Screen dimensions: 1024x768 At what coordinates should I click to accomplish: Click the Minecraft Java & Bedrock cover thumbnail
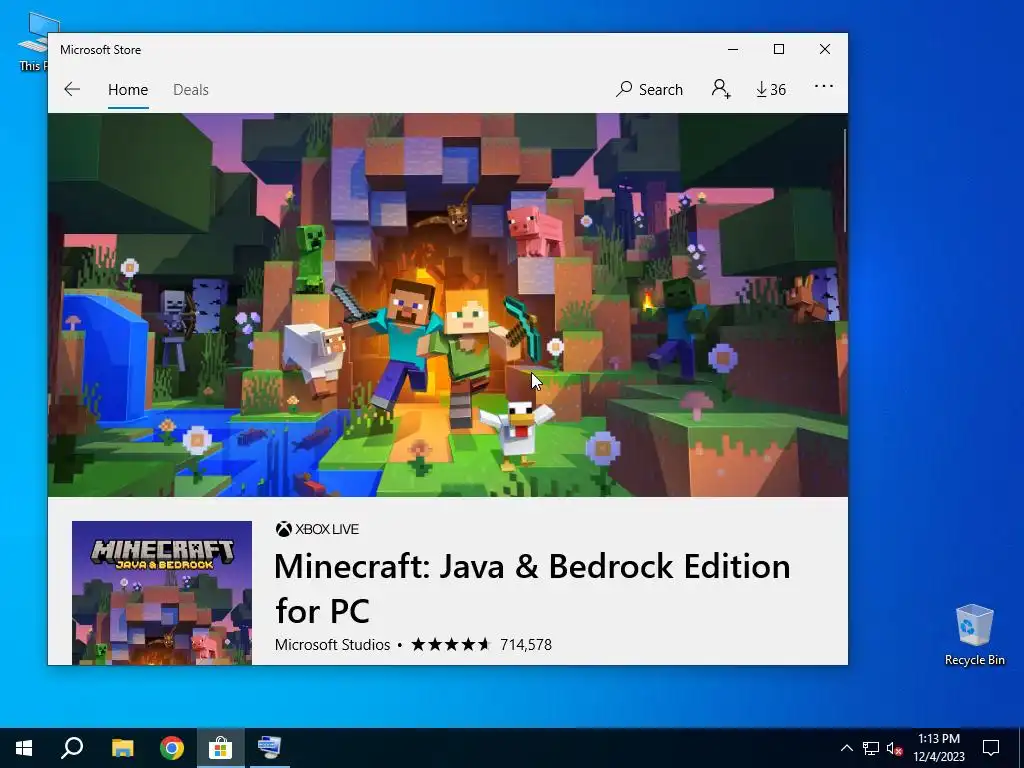coord(162,593)
